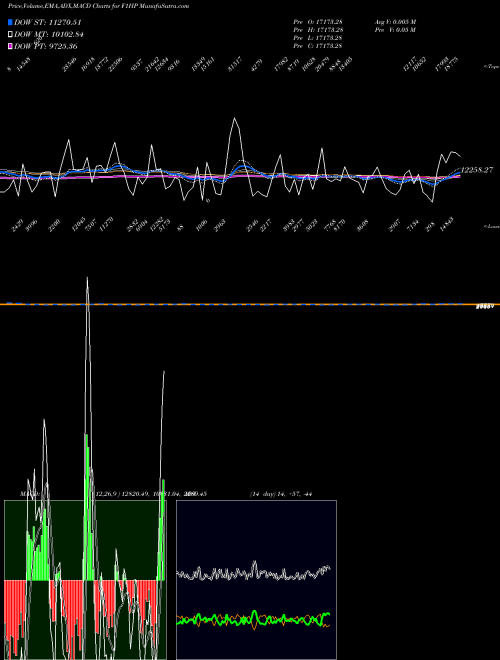Click the tallest white price spike peak

234,118
